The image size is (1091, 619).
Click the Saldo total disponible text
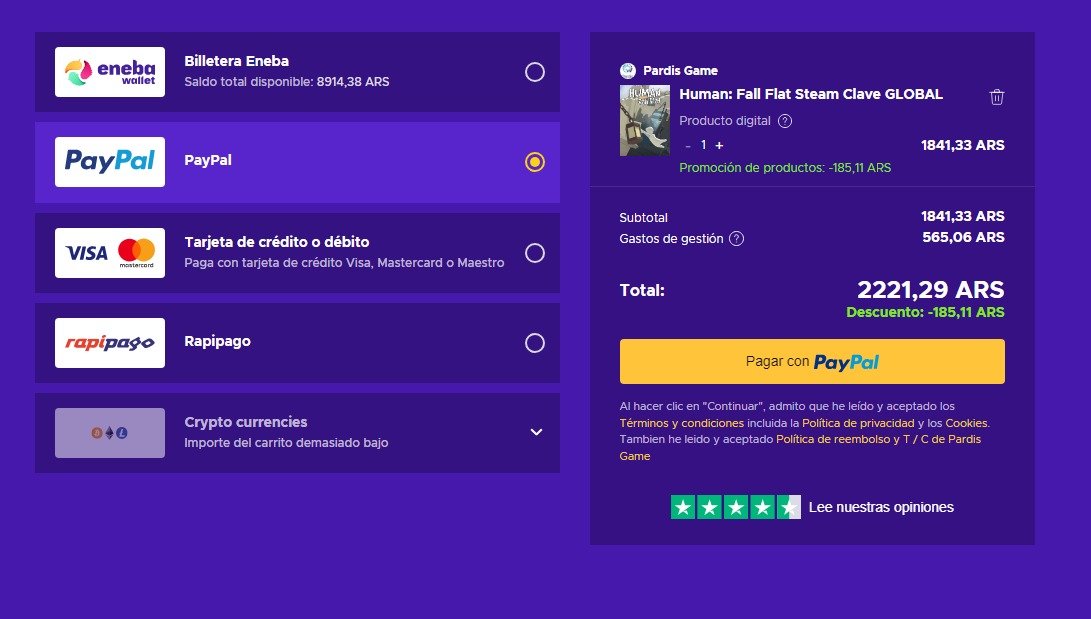click(287, 81)
